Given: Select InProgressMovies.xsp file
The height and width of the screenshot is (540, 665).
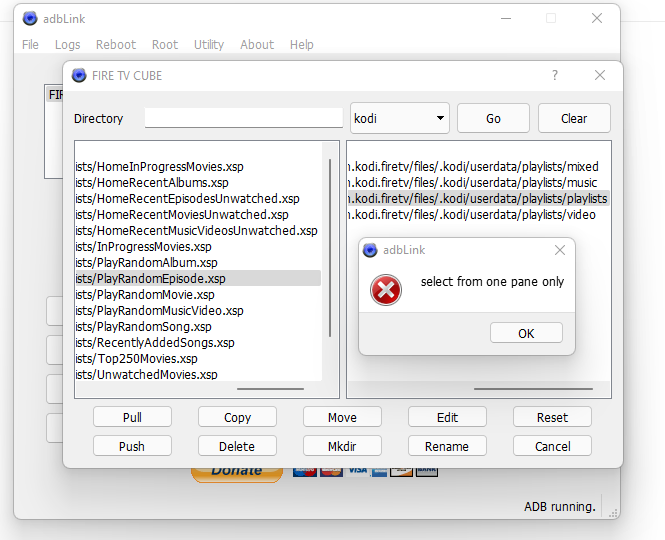Looking at the screenshot, I should pyautogui.click(x=198, y=247).
